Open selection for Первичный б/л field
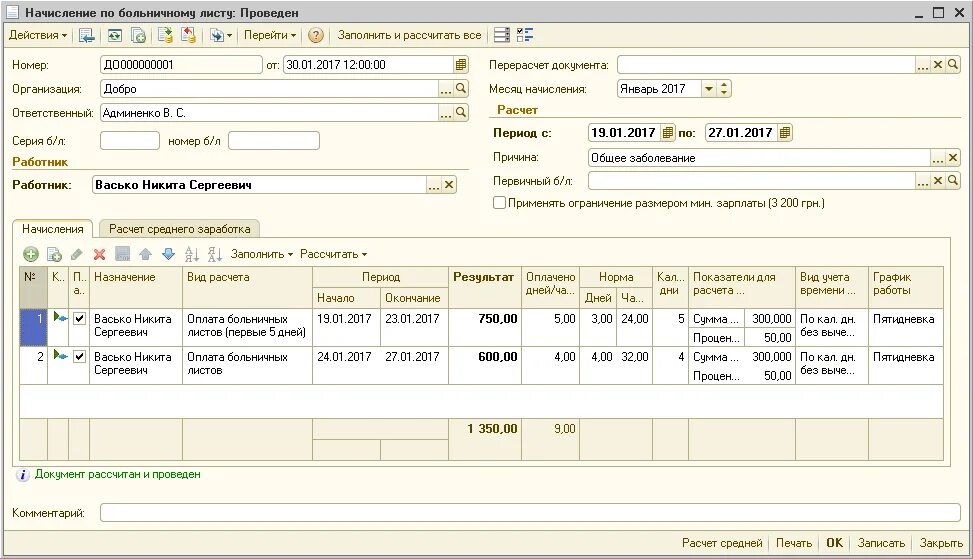The image size is (973, 559). pos(923,181)
